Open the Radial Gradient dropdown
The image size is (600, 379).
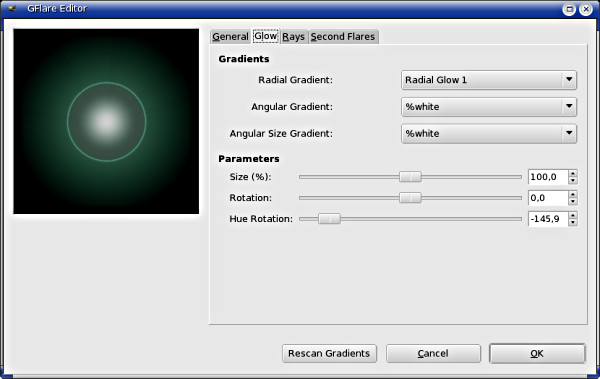pyautogui.click(x=489, y=80)
